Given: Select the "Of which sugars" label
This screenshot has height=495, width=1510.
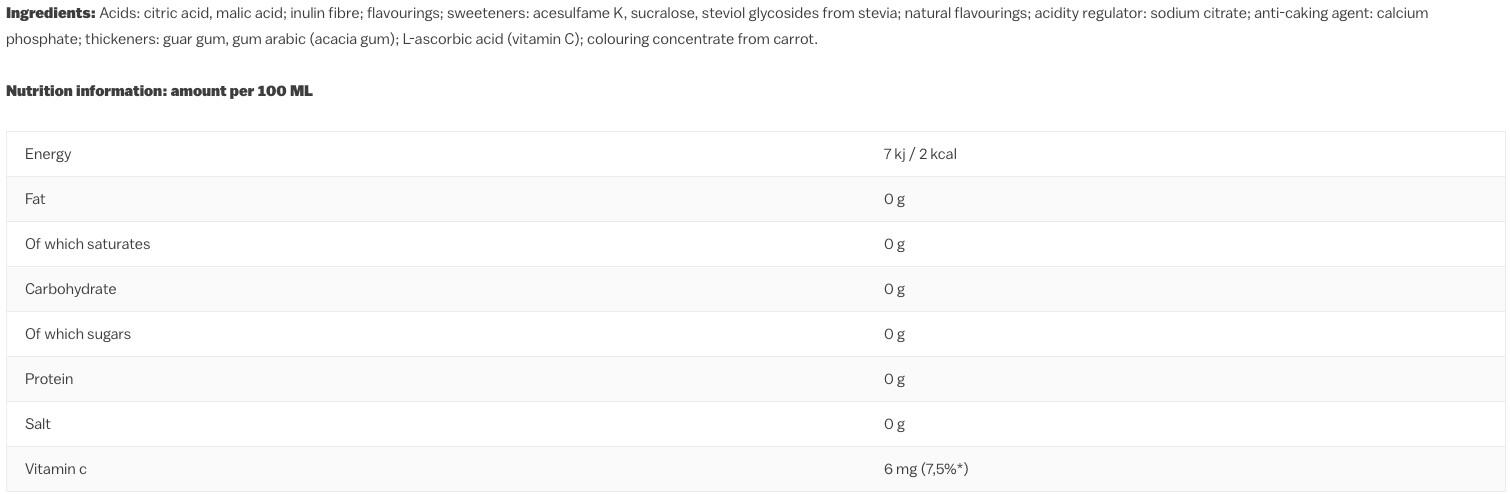Looking at the screenshot, I should point(78,334).
